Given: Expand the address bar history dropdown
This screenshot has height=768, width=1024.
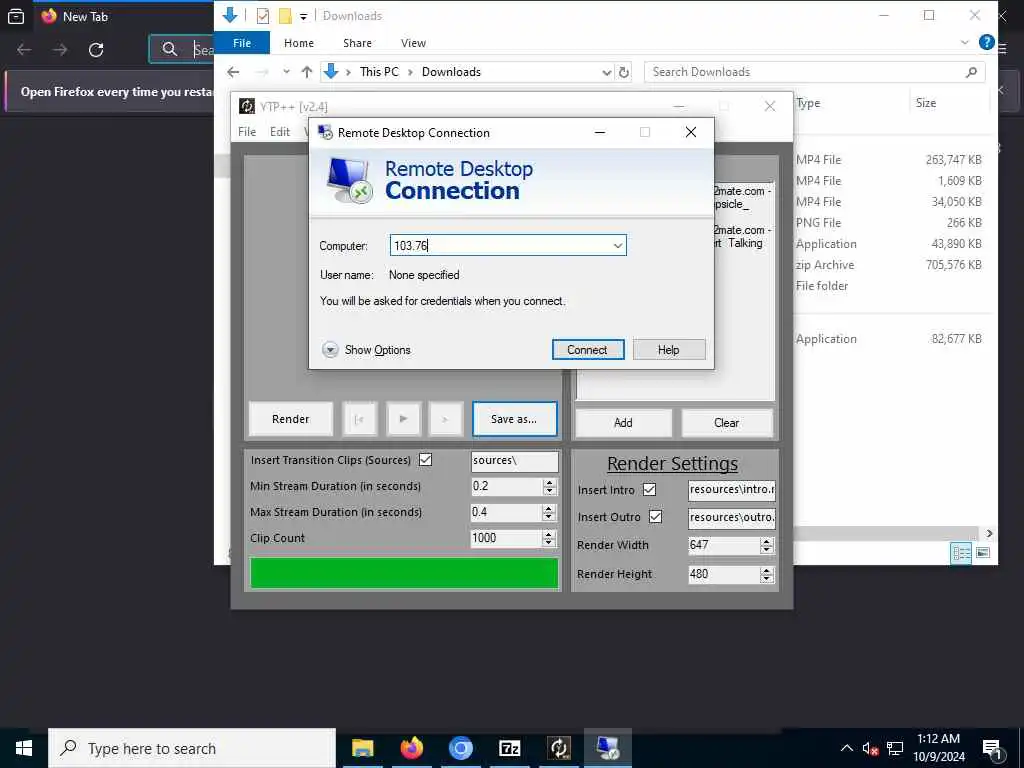Looking at the screenshot, I should coord(607,72).
